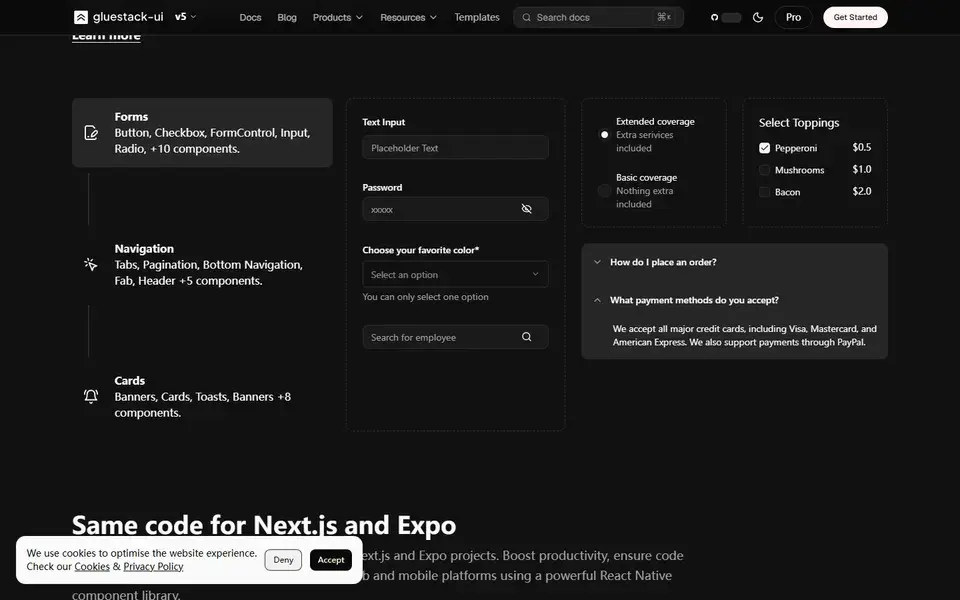Click 'Same code for Next.js and Expo' heading
Screen dimensions: 960x600
coord(264,525)
